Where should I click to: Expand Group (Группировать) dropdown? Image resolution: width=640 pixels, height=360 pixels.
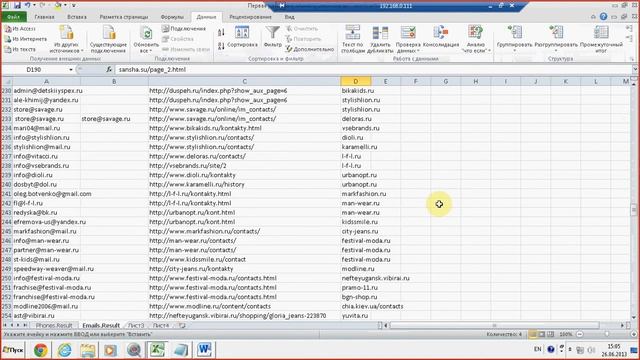click(514, 51)
